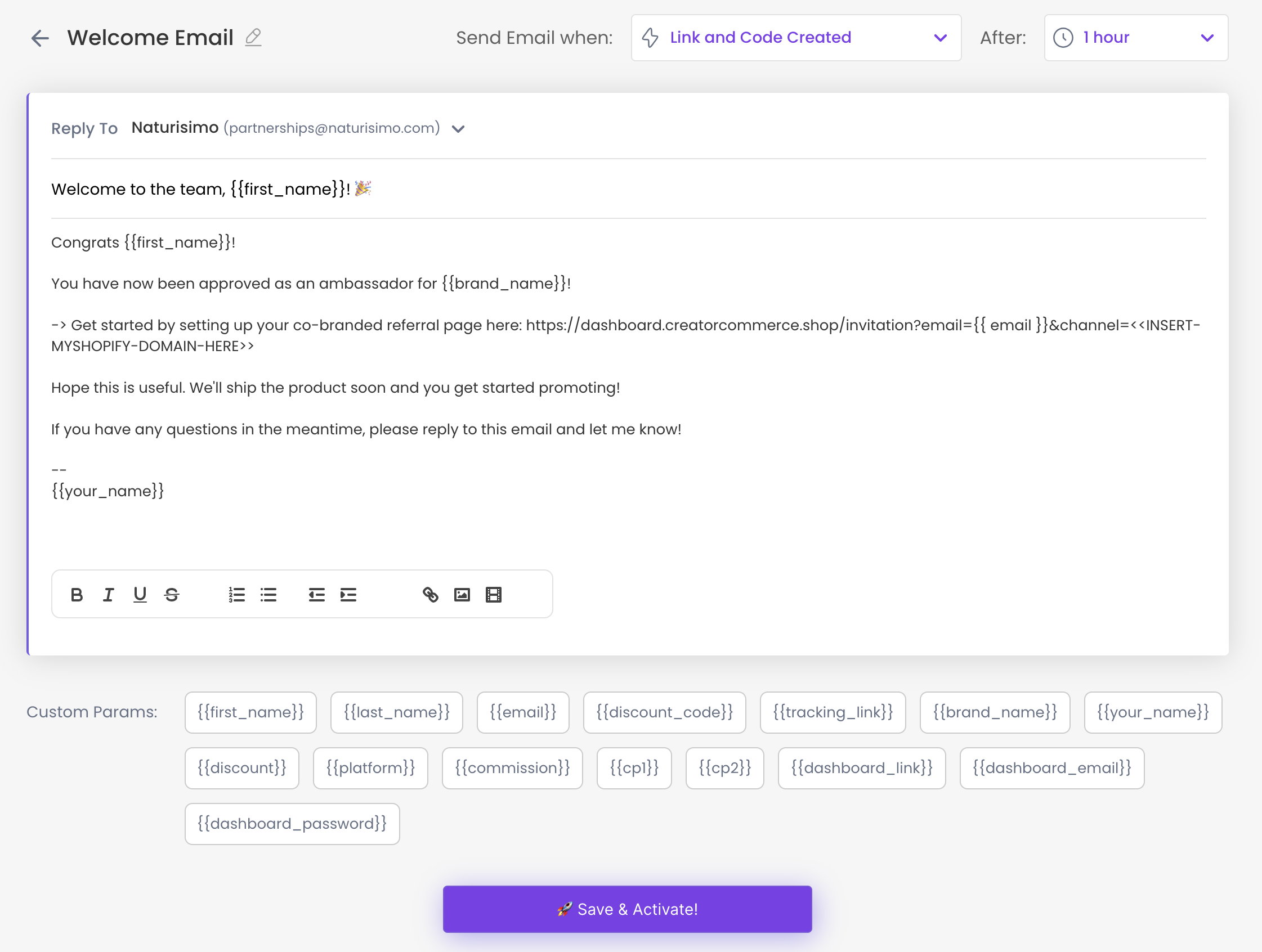Insert the {{first_name}} custom param
Screen dimensions: 1262x952
(x=250, y=712)
